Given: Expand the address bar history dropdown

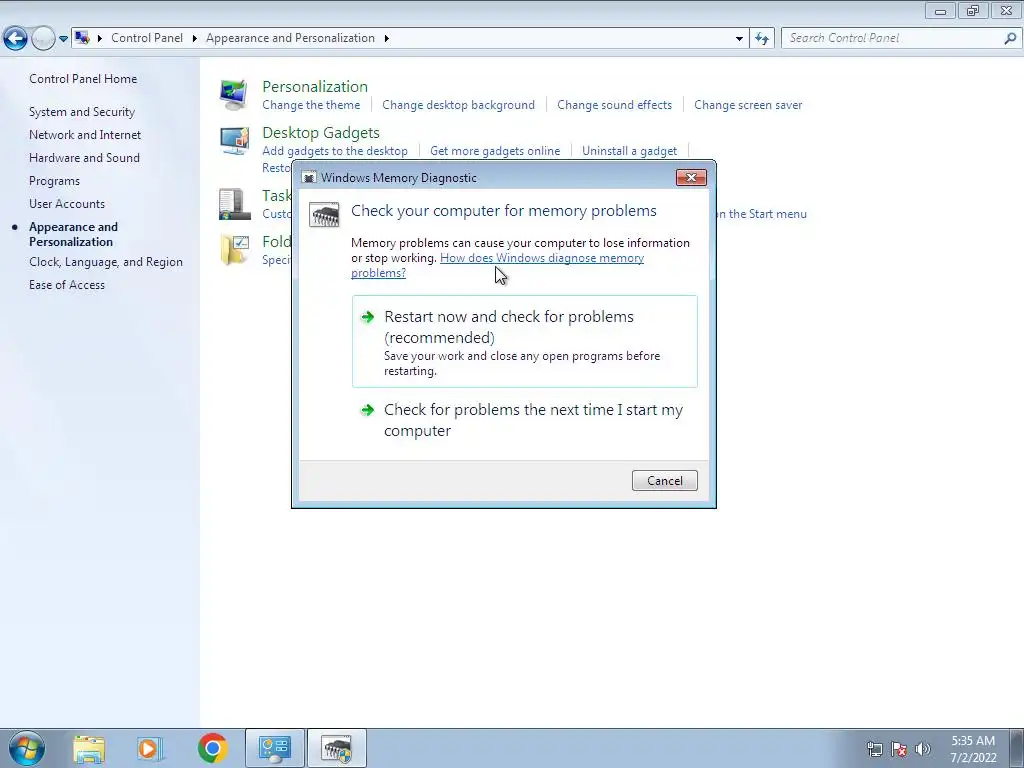Looking at the screenshot, I should [739, 39].
